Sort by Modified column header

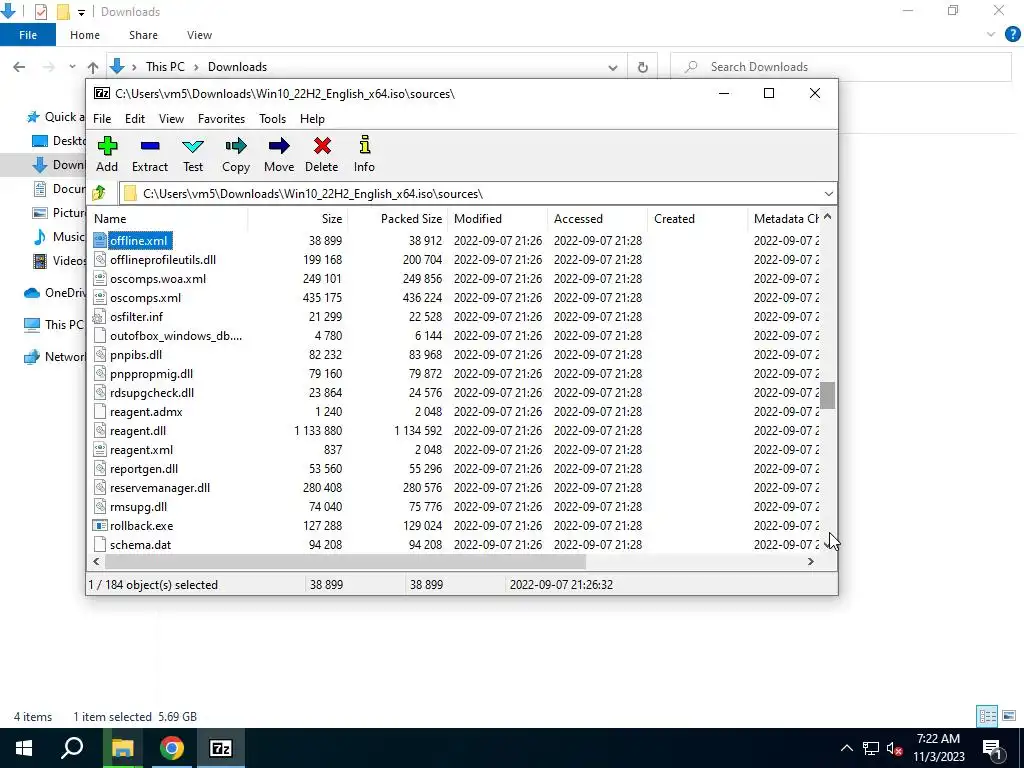point(498,219)
